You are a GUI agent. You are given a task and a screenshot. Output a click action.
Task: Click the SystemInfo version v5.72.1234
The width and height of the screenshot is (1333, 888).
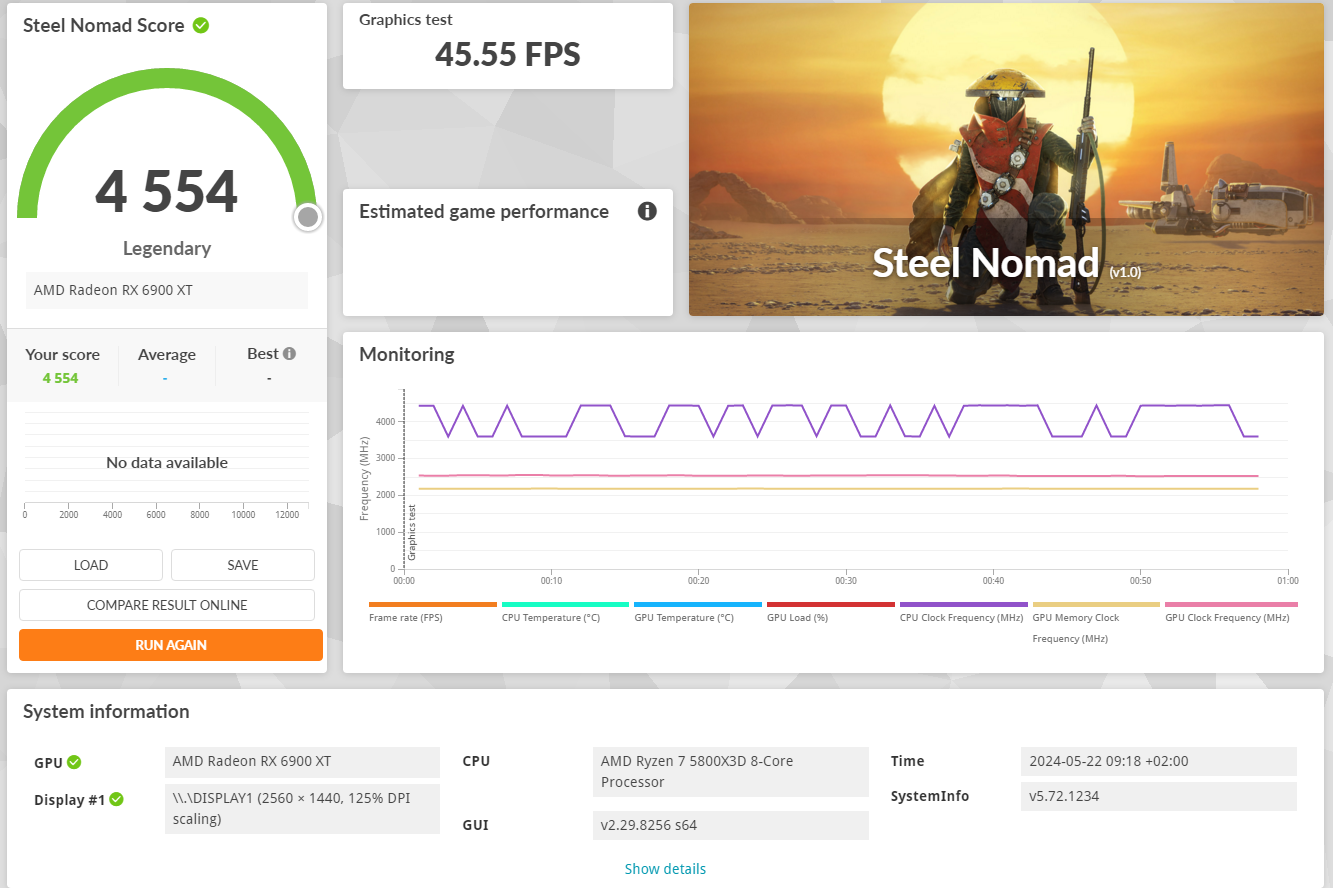pos(1159,797)
